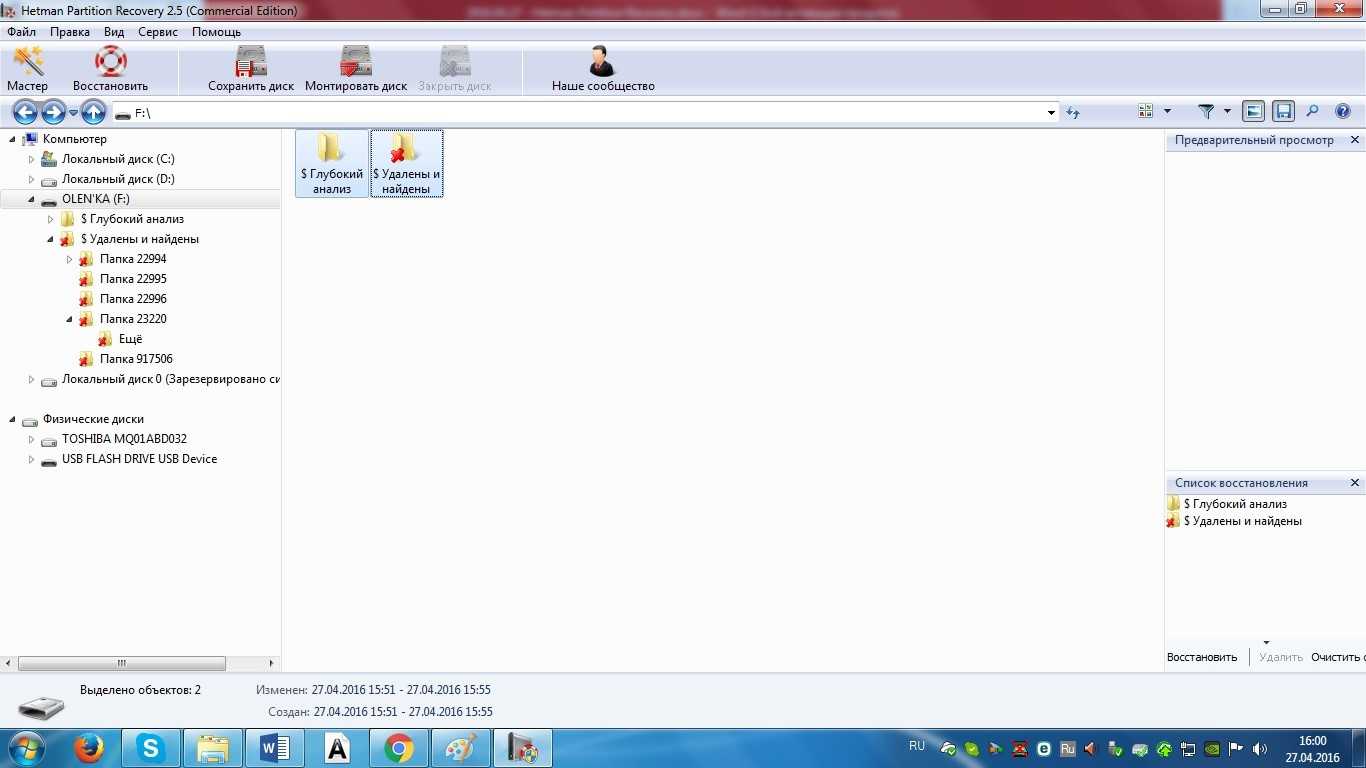Open the Сервис menu
Image resolution: width=1366 pixels, height=768 pixels.
(x=158, y=32)
